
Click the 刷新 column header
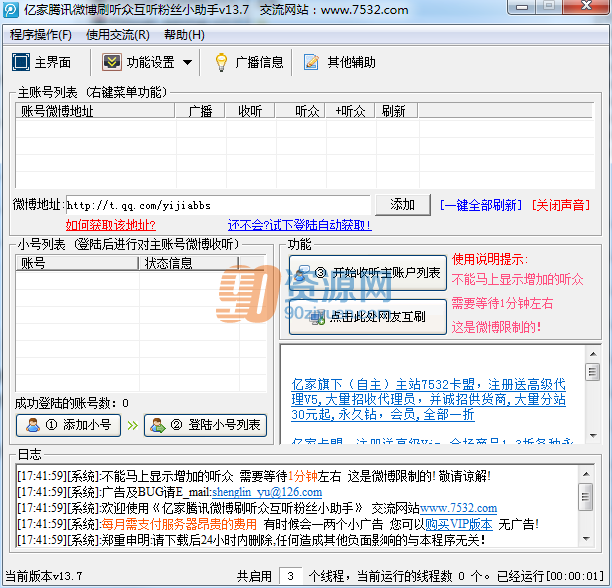(x=397, y=111)
